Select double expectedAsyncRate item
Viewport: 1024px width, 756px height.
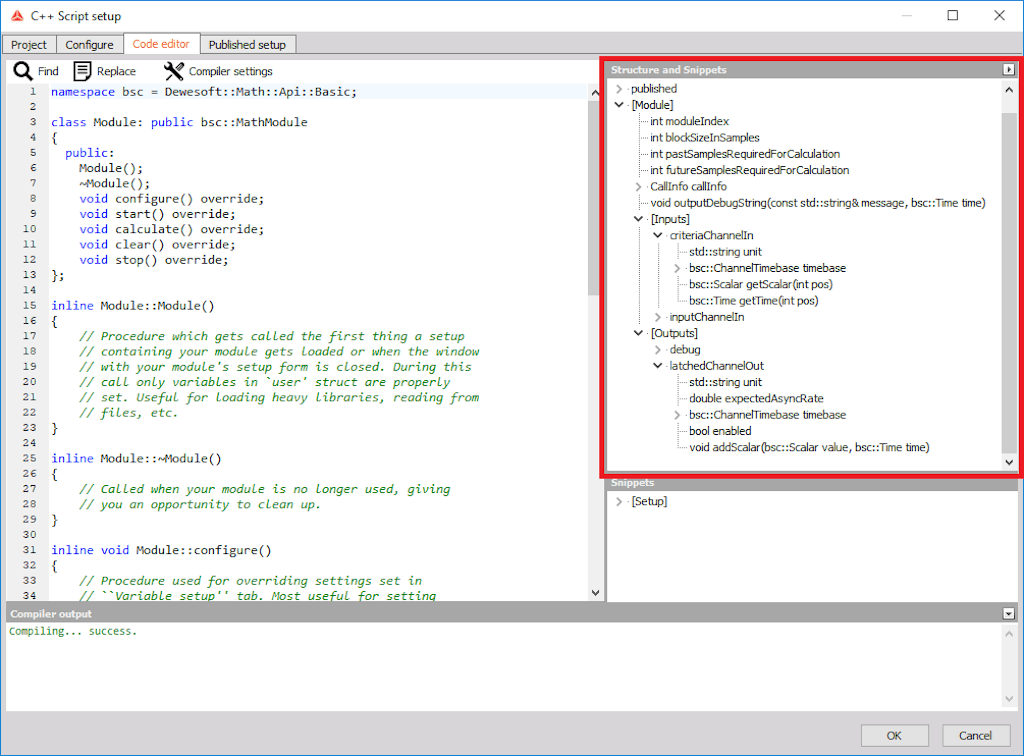point(756,398)
